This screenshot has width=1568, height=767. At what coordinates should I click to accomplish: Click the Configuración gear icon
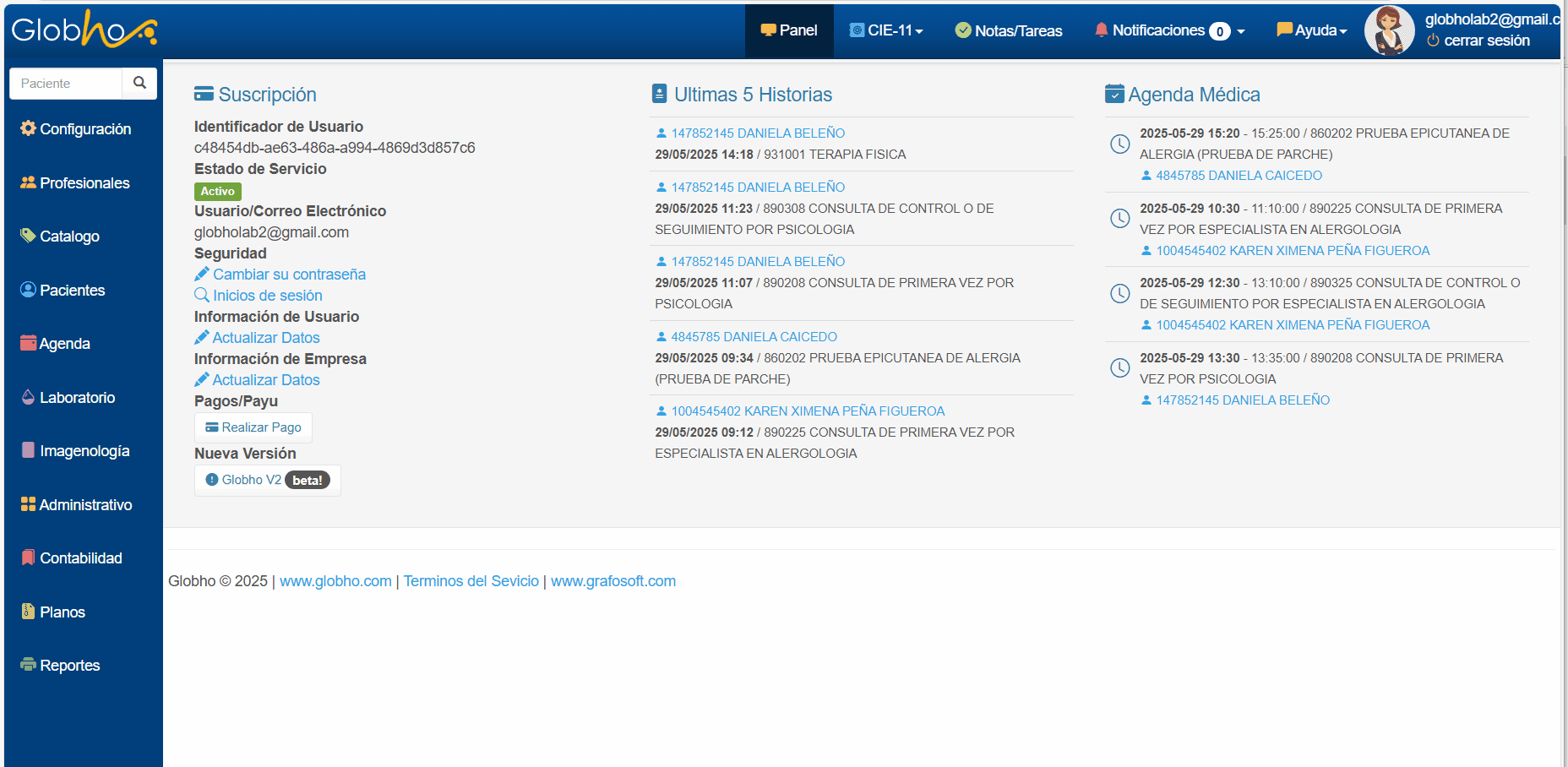tap(28, 128)
